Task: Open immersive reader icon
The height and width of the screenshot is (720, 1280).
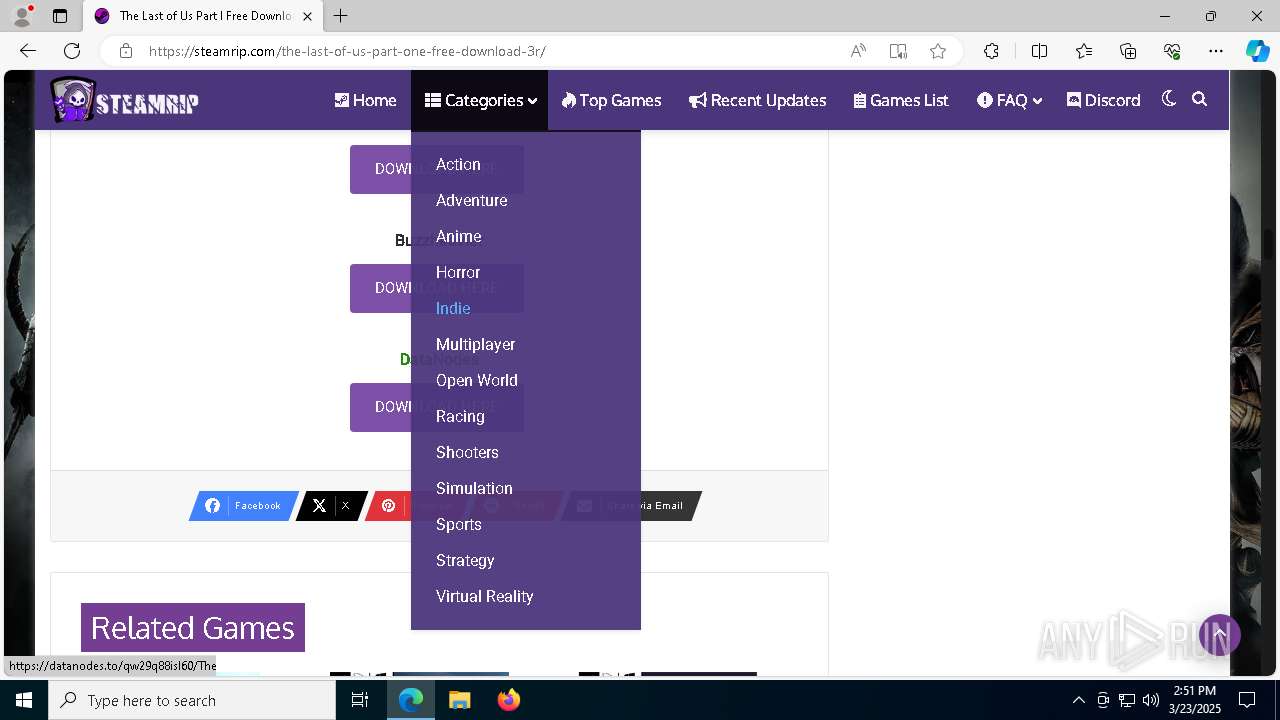Action: coord(898,51)
